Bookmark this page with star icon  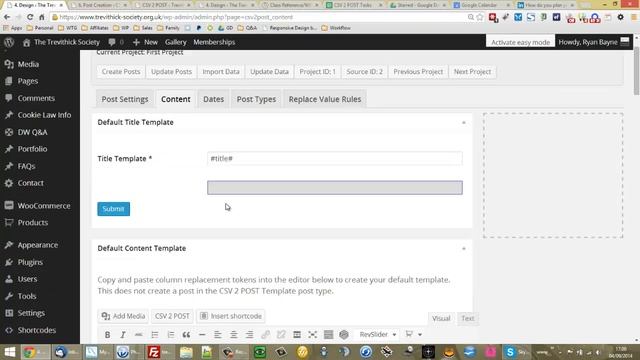[x=480, y=17]
